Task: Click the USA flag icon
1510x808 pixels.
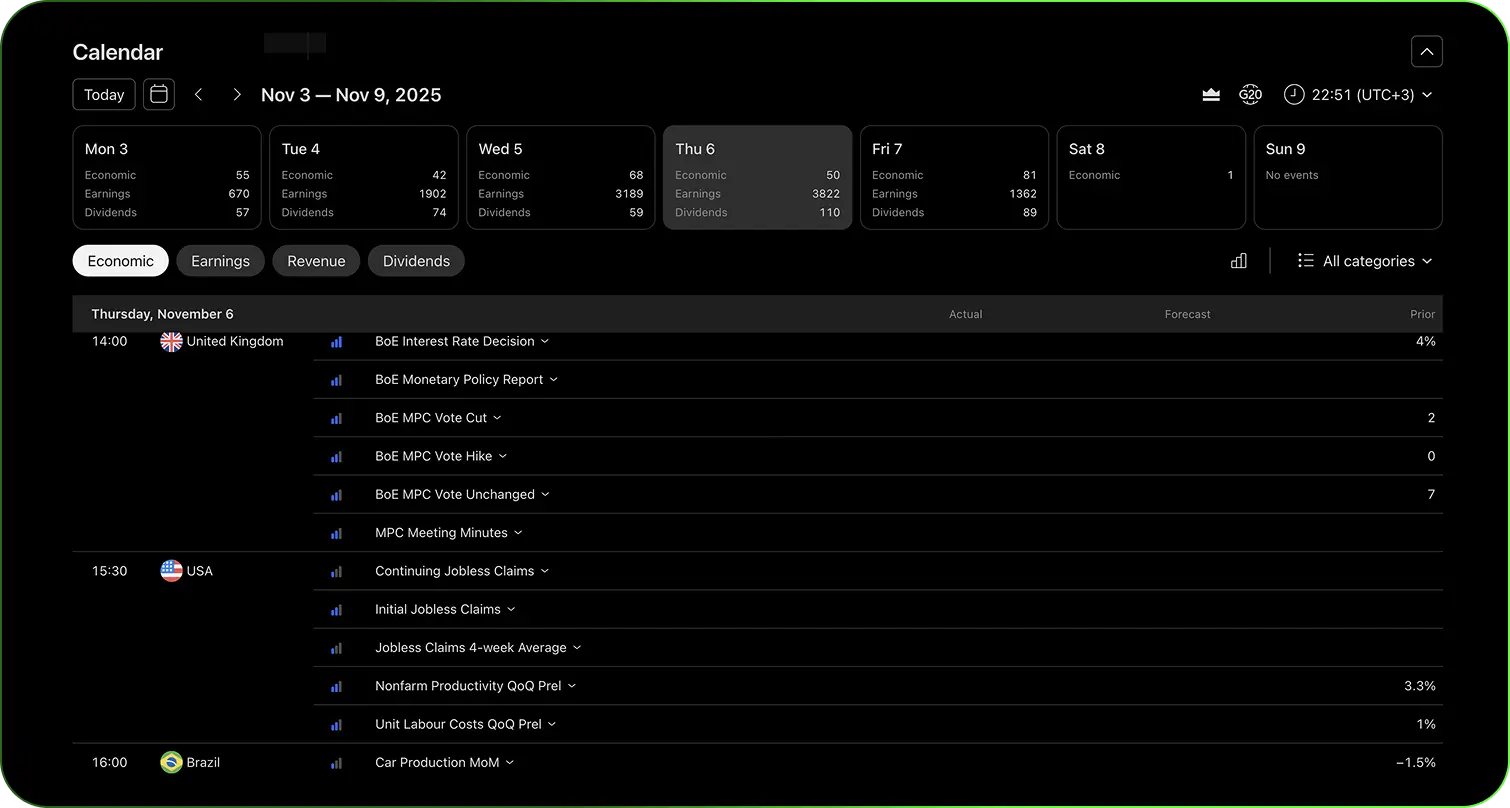Action: 171,571
